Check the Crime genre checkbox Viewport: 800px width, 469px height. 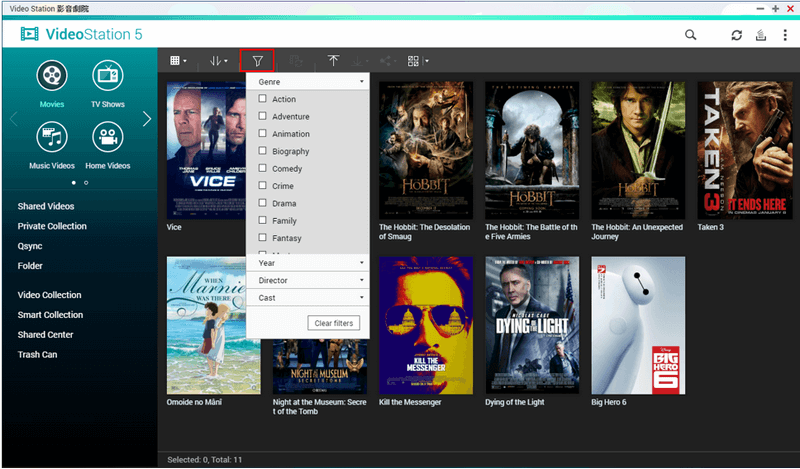262,185
